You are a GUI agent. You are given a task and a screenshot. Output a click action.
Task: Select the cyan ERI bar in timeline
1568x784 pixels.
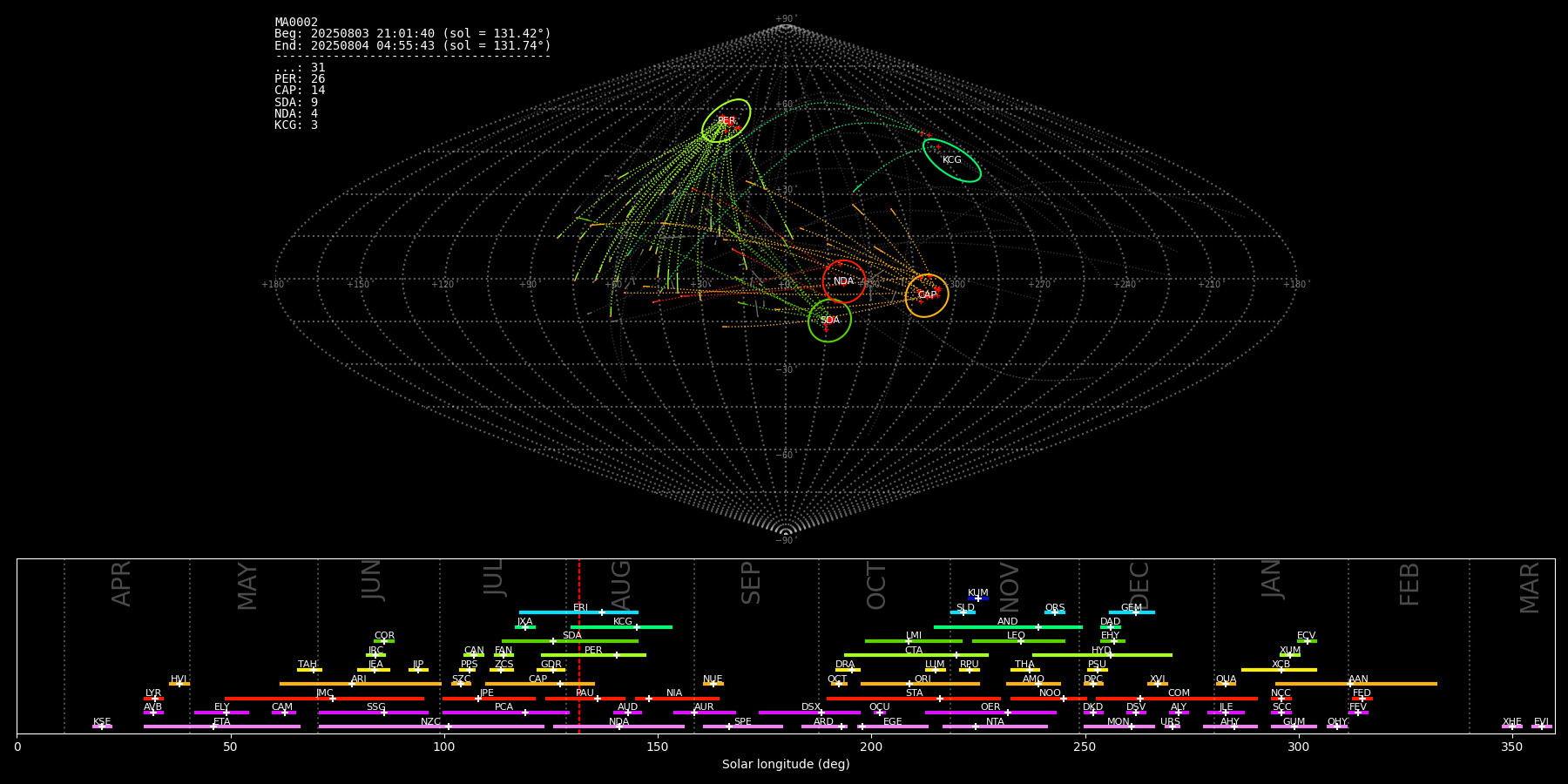coord(578,612)
